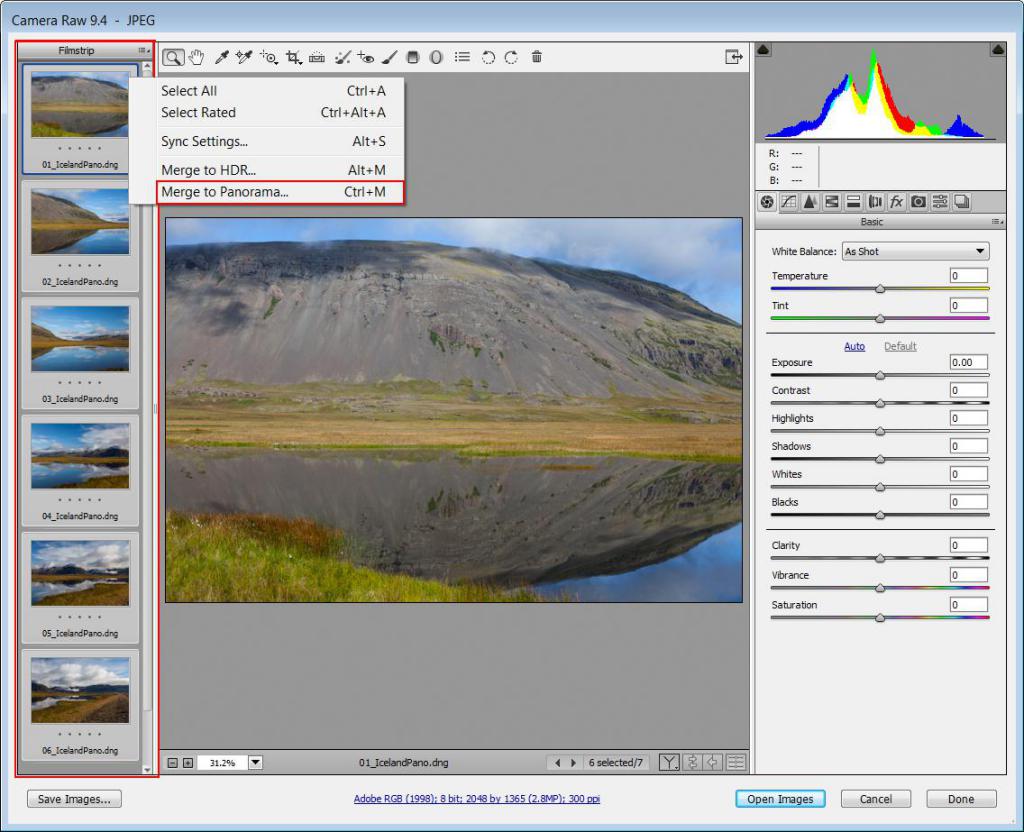
Task: Select the 05_IcelandPano.dng thumbnail
Action: point(80,573)
